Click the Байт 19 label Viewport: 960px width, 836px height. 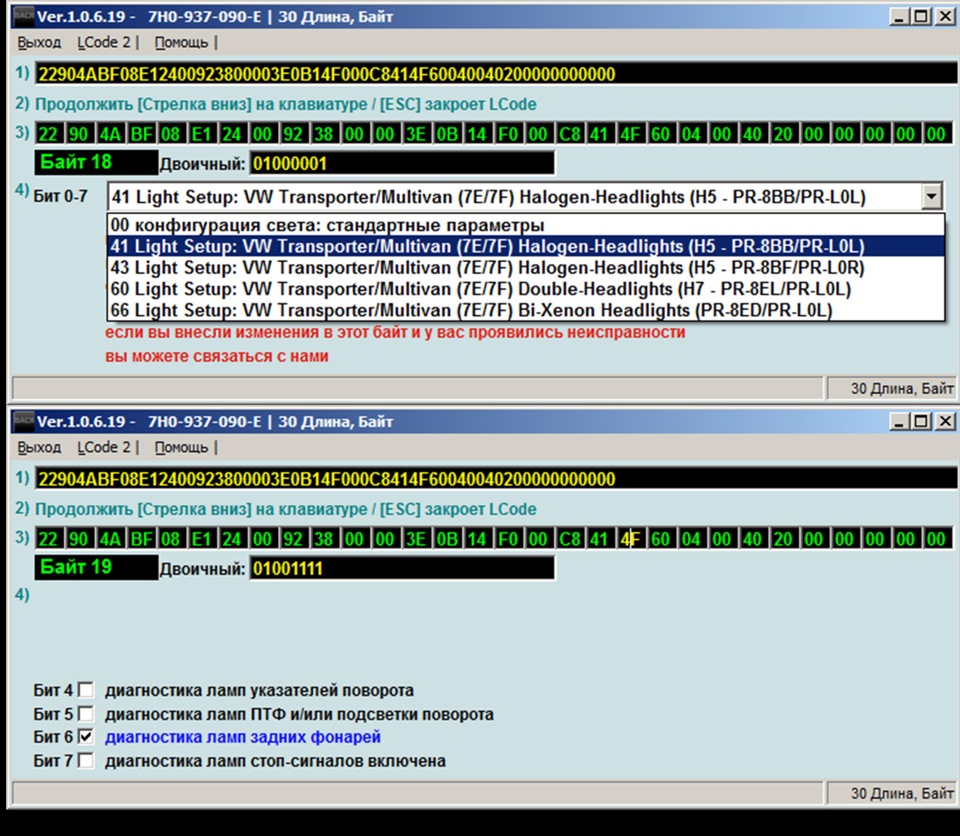point(96,567)
